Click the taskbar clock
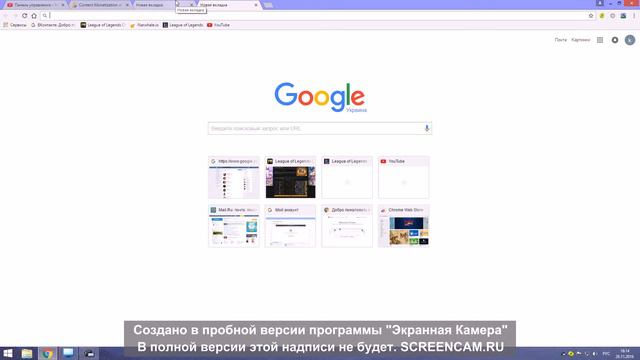The image size is (640, 360). click(x=624, y=354)
